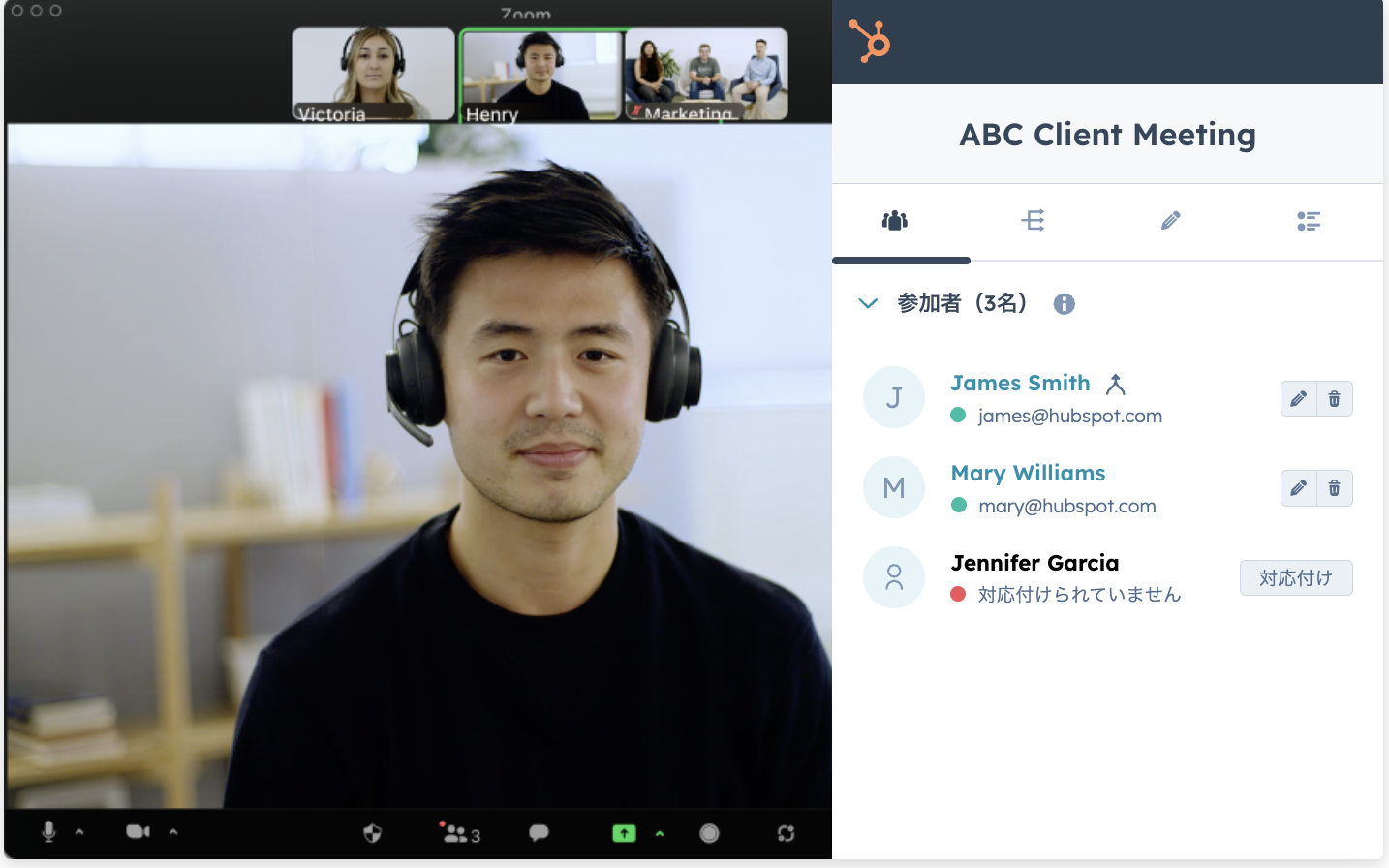Expand share screen options caret
This screenshot has height=868, width=1389.
[660, 833]
